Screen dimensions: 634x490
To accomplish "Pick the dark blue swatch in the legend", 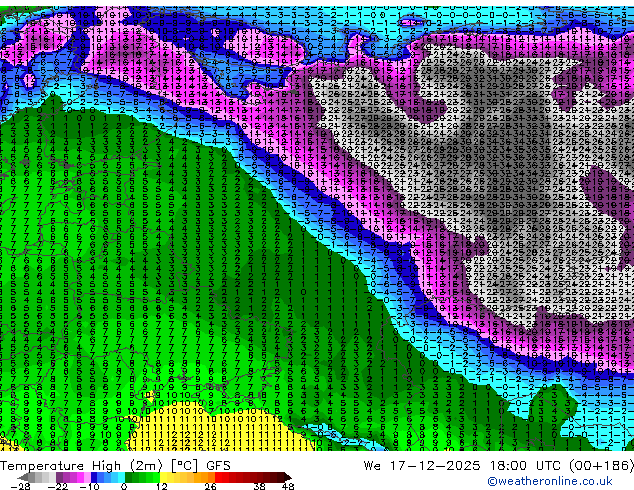I will point(94,477).
